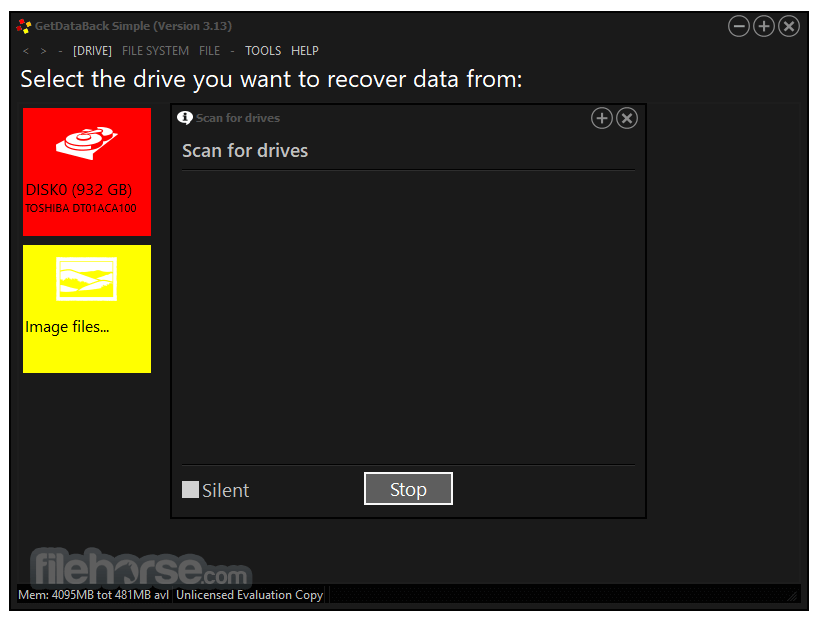
Task: Open the TOOLS menu
Action: click(x=263, y=51)
